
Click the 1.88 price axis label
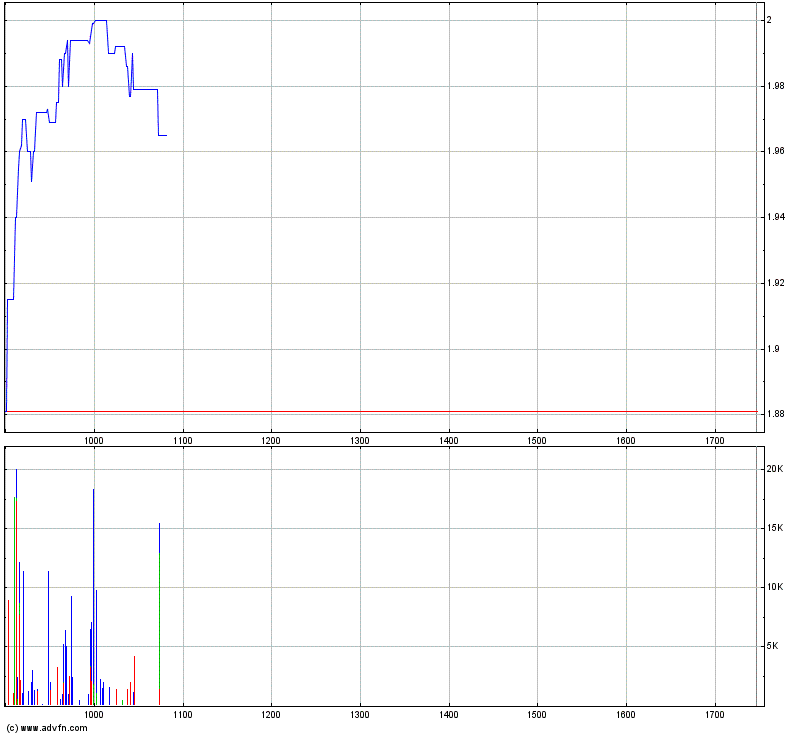click(x=775, y=414)
